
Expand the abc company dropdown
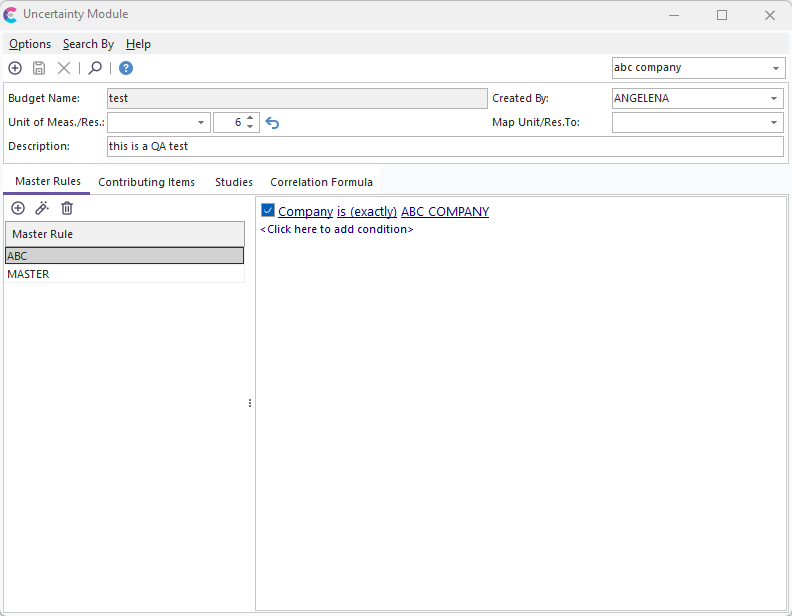pos(777,68)
